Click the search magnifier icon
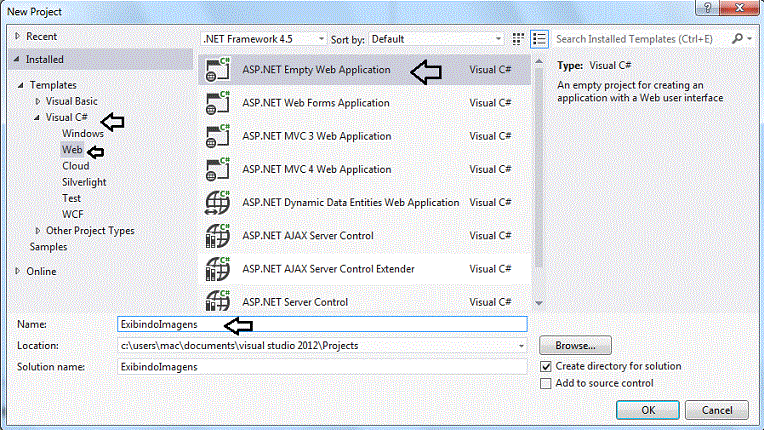The image size is (764, 430). (738, 38)
